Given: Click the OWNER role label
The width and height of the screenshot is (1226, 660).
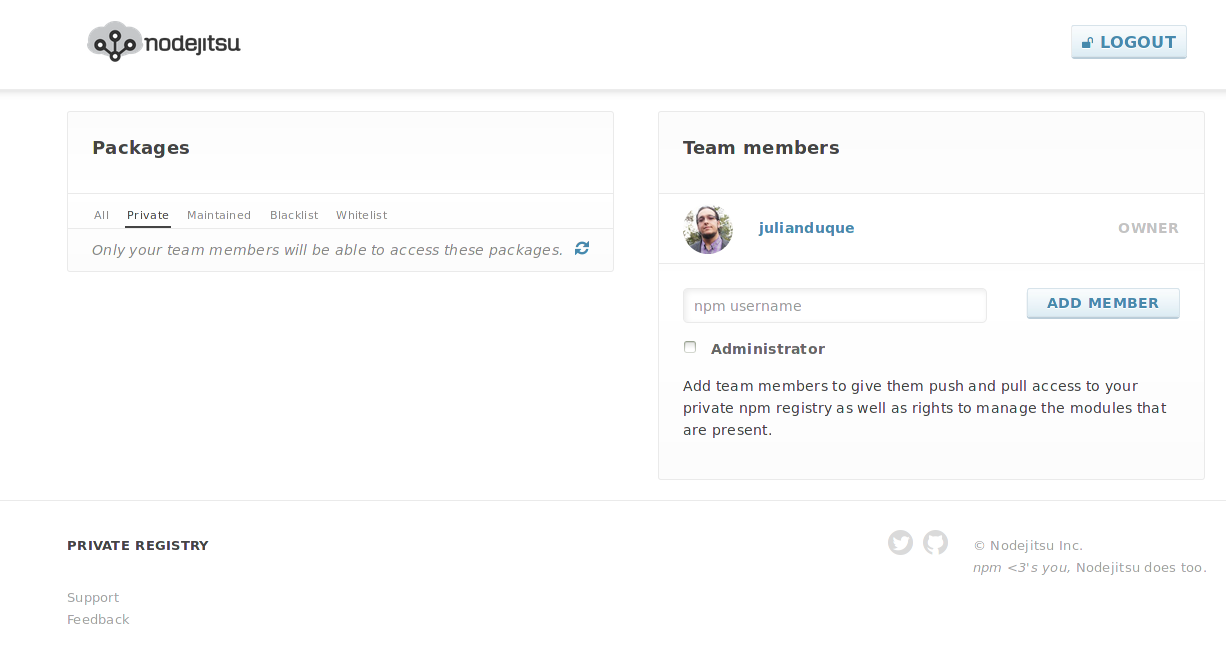Looking at the screenshot, I should coord(1148,228).
